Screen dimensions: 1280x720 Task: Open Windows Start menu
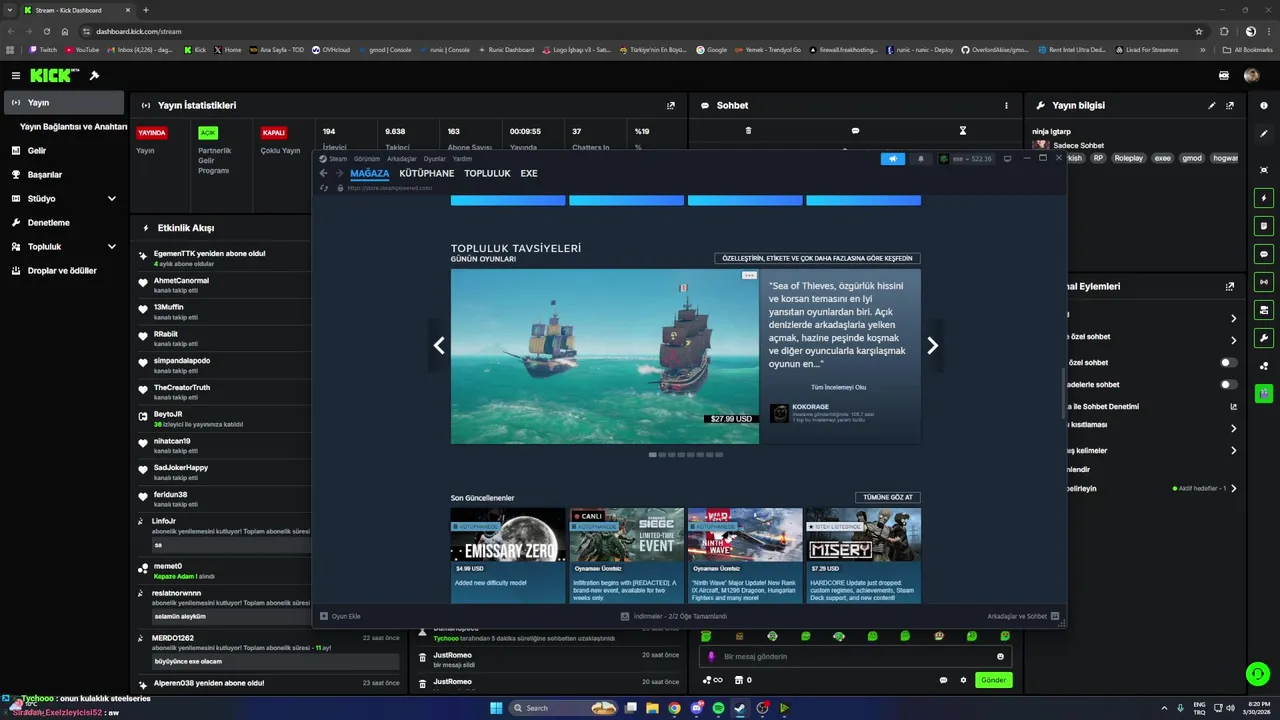tap(496, 708)
